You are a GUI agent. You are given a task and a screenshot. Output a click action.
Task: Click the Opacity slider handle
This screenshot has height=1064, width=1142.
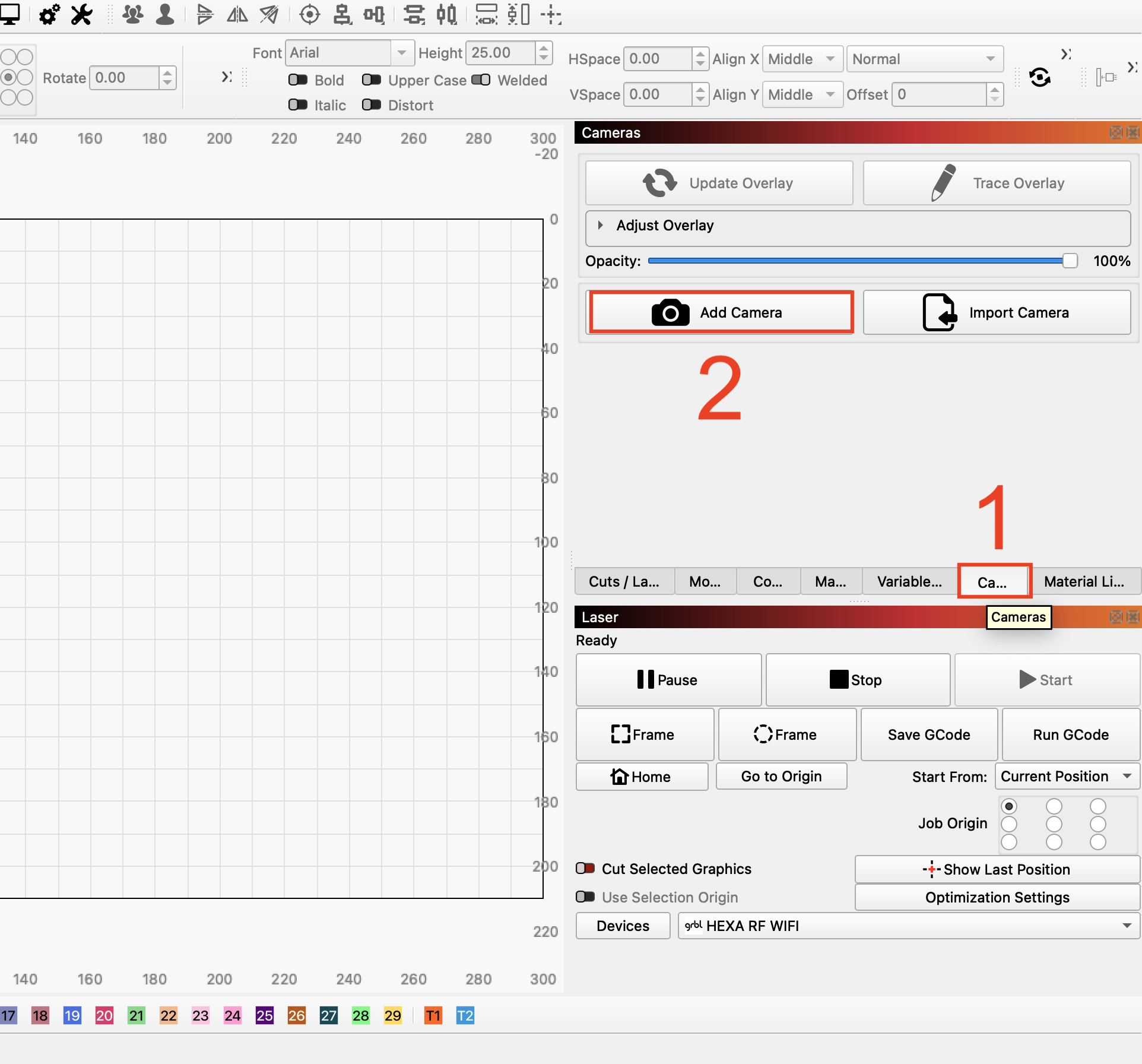click(1070, 261)
